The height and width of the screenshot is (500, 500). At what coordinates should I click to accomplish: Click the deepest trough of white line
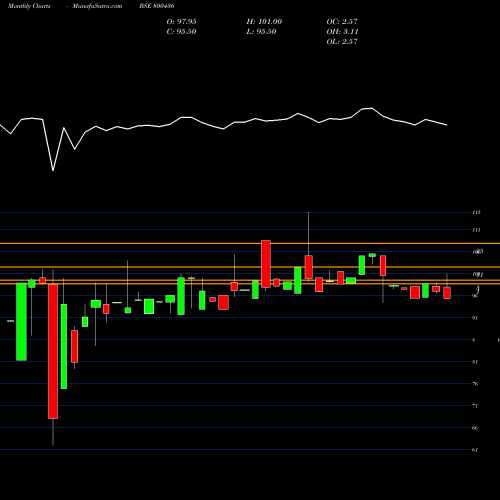tap(53, 170)
